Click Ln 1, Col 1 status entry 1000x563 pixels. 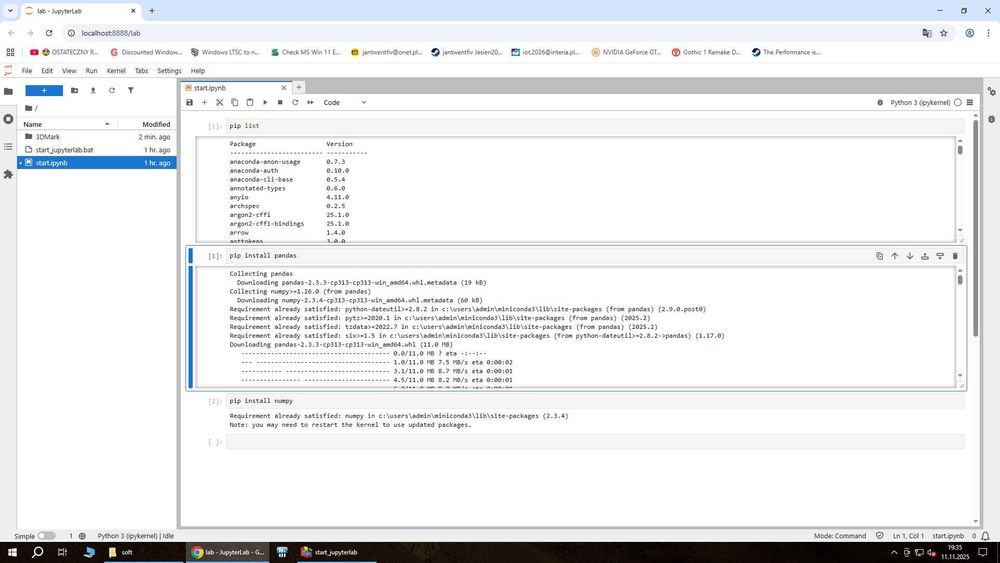click(908, 536)
